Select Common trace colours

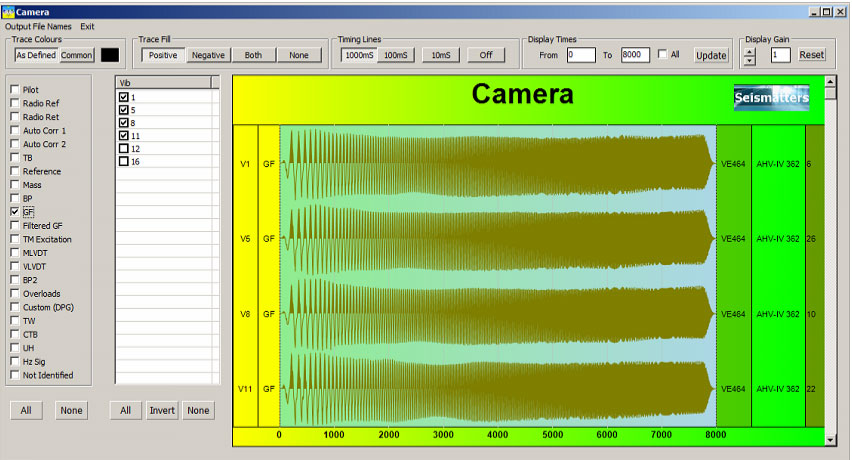tap(76, 55)
